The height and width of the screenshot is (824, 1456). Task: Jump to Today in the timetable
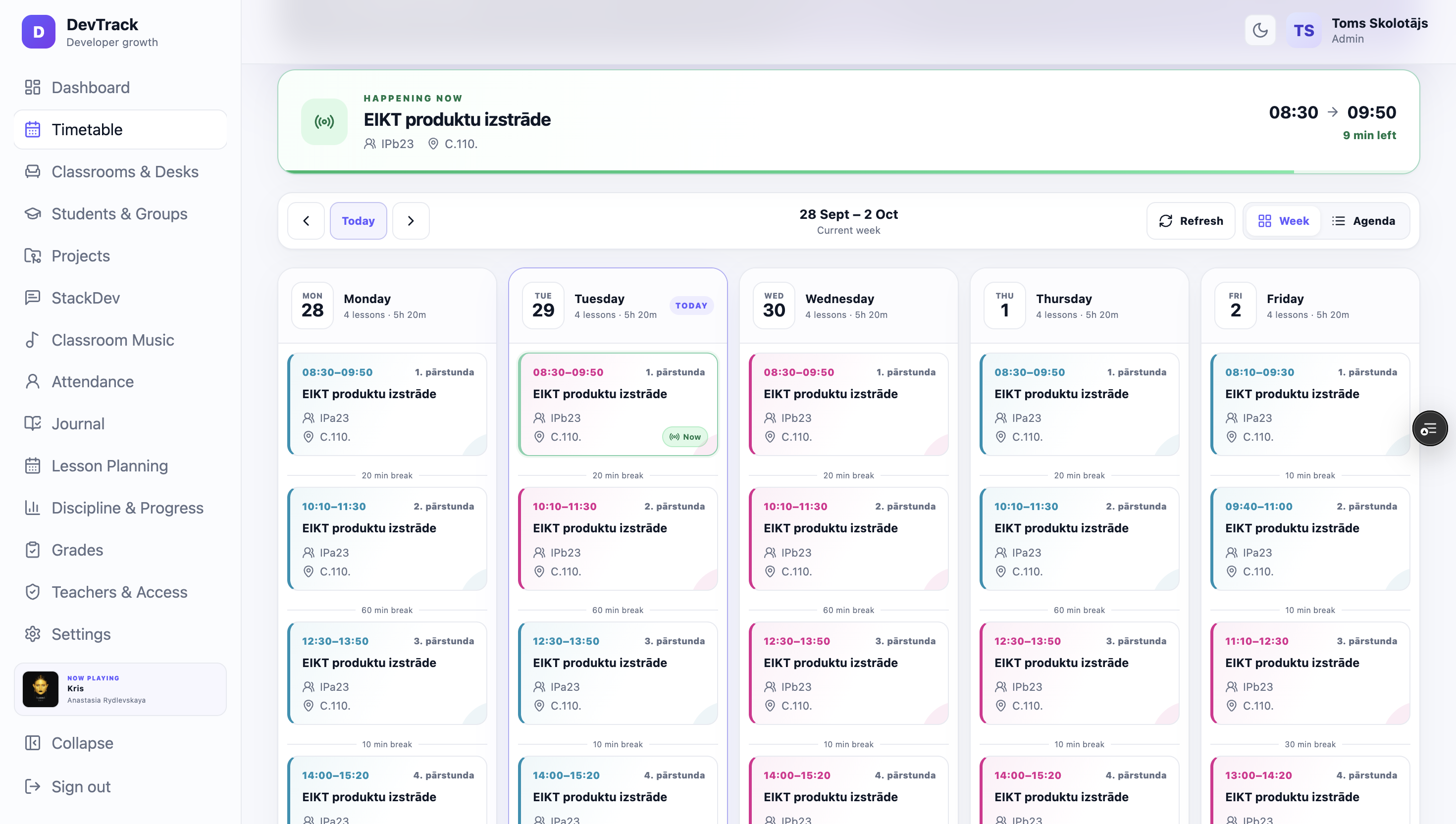[358, 221]
